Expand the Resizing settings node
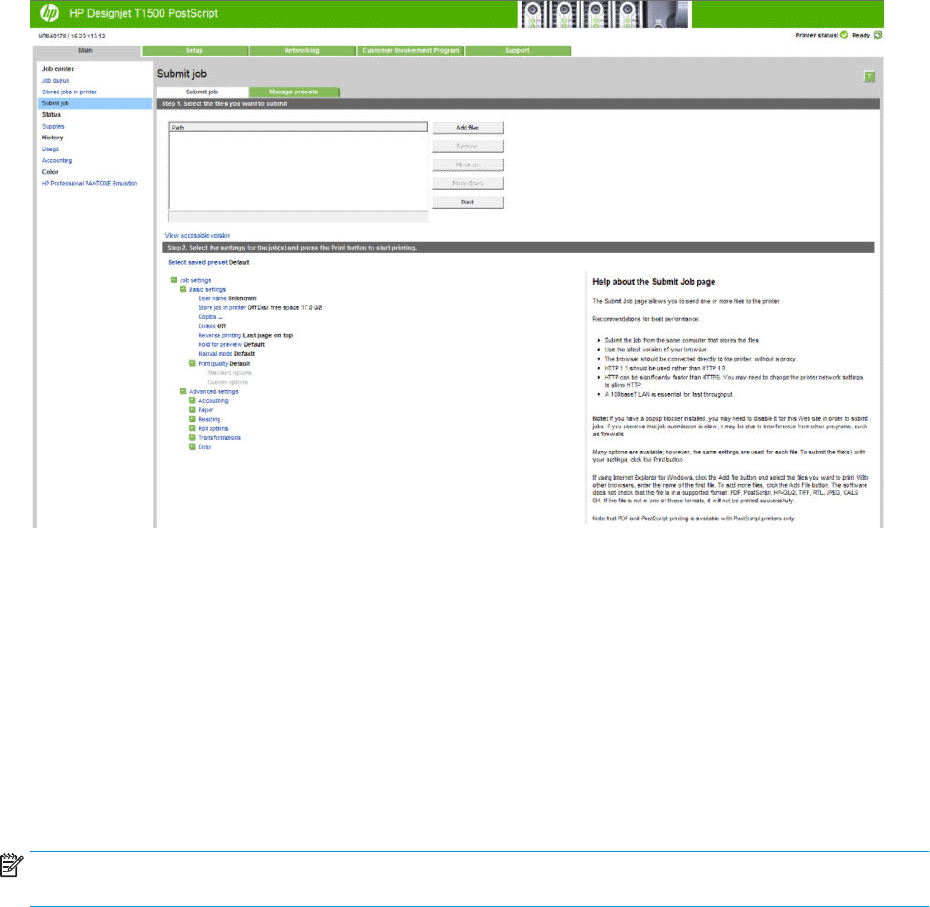930x907 pixels. click(x=192, y=419)
